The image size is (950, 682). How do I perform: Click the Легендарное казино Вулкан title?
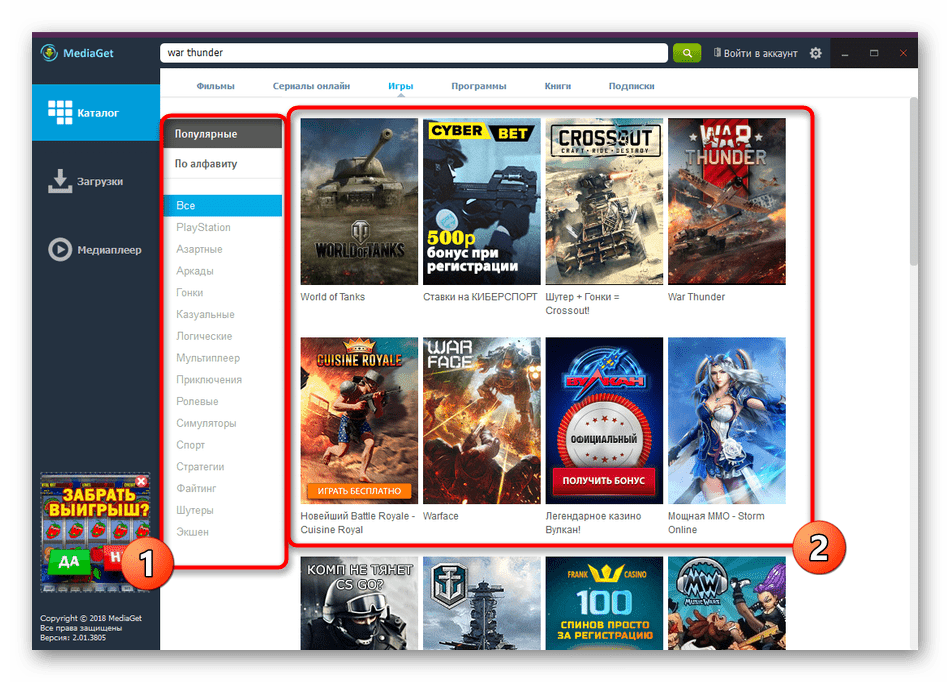pos(593,523)
